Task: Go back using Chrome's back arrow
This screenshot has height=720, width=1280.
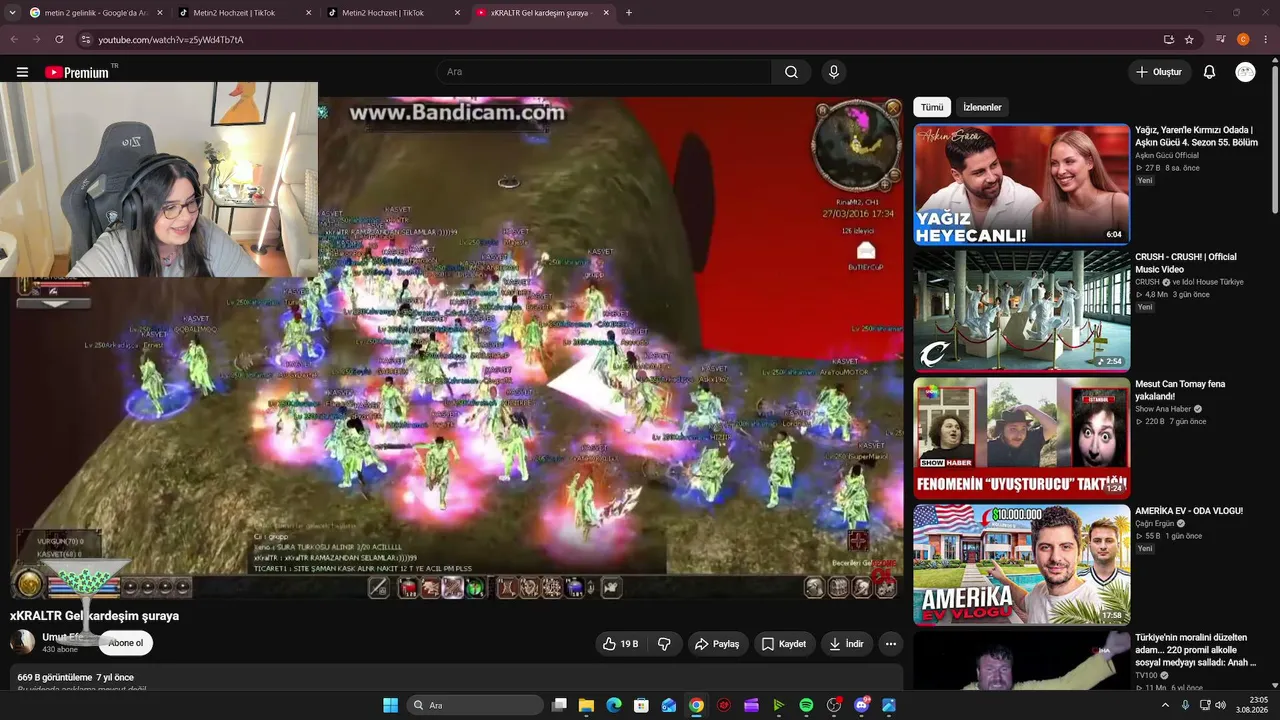Action: [x=13, y=39]
